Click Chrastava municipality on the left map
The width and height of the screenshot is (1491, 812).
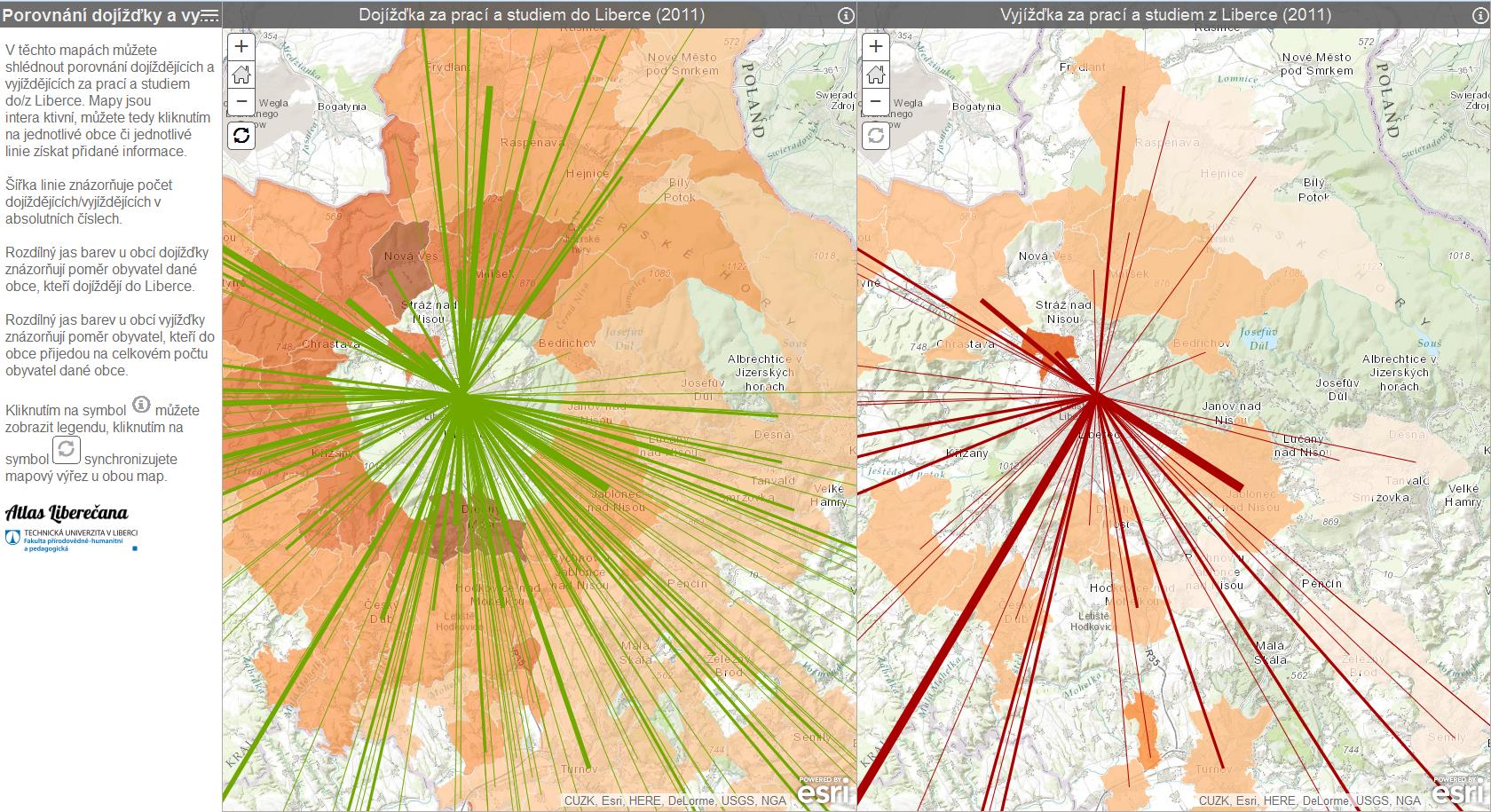click(x=331, y=343)
